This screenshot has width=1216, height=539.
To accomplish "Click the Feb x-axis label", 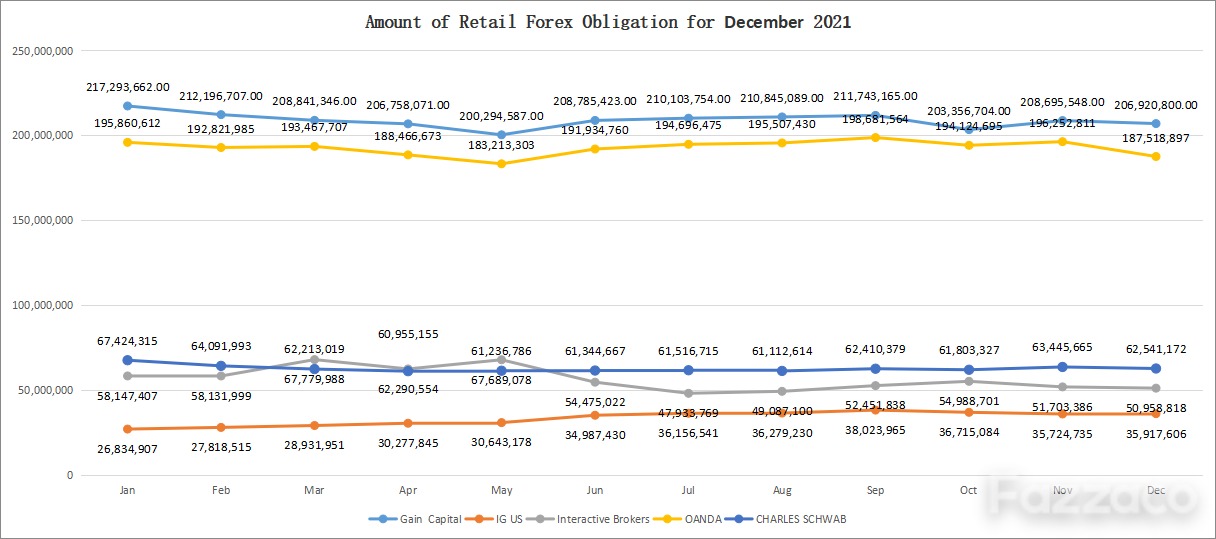I will pos(221,490).
